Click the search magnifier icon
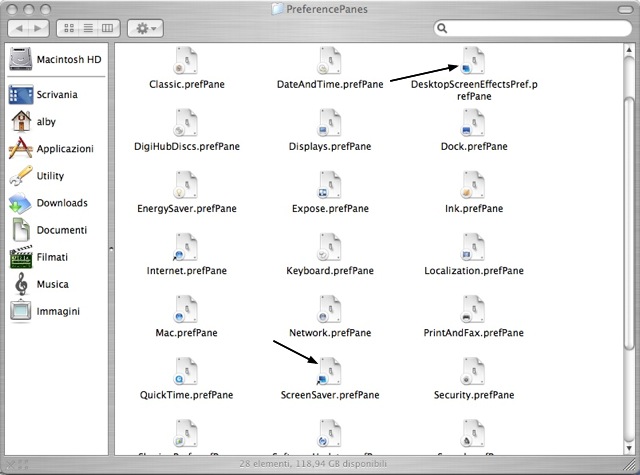 pos(442,28)
